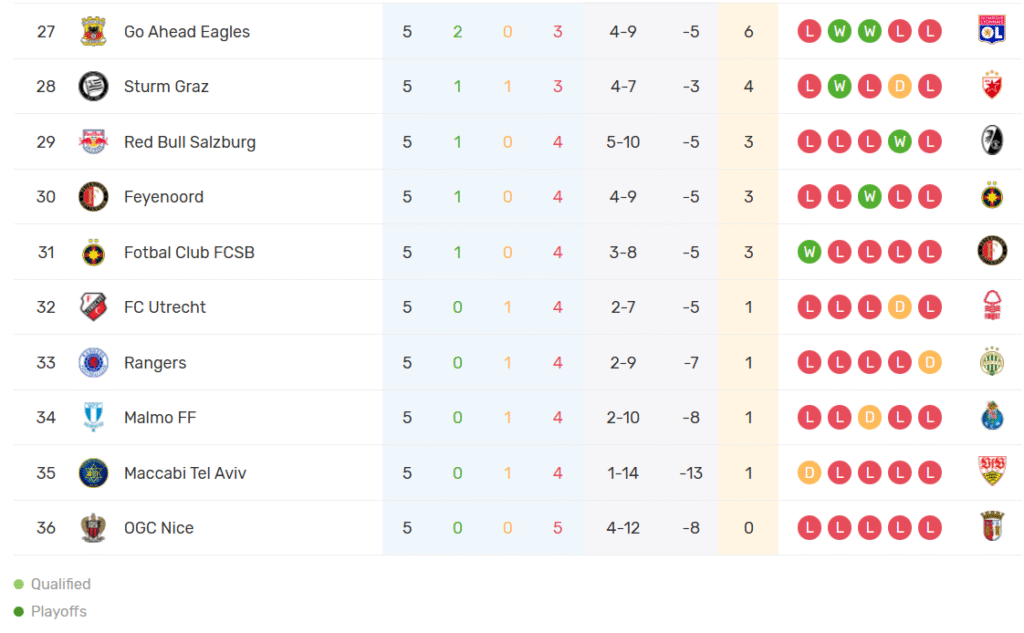Image resolution: width=1024 pixels, height=633 pixels.
Task: Click the Red Bull Salzburg crest icon
Action: click(93, 142)
